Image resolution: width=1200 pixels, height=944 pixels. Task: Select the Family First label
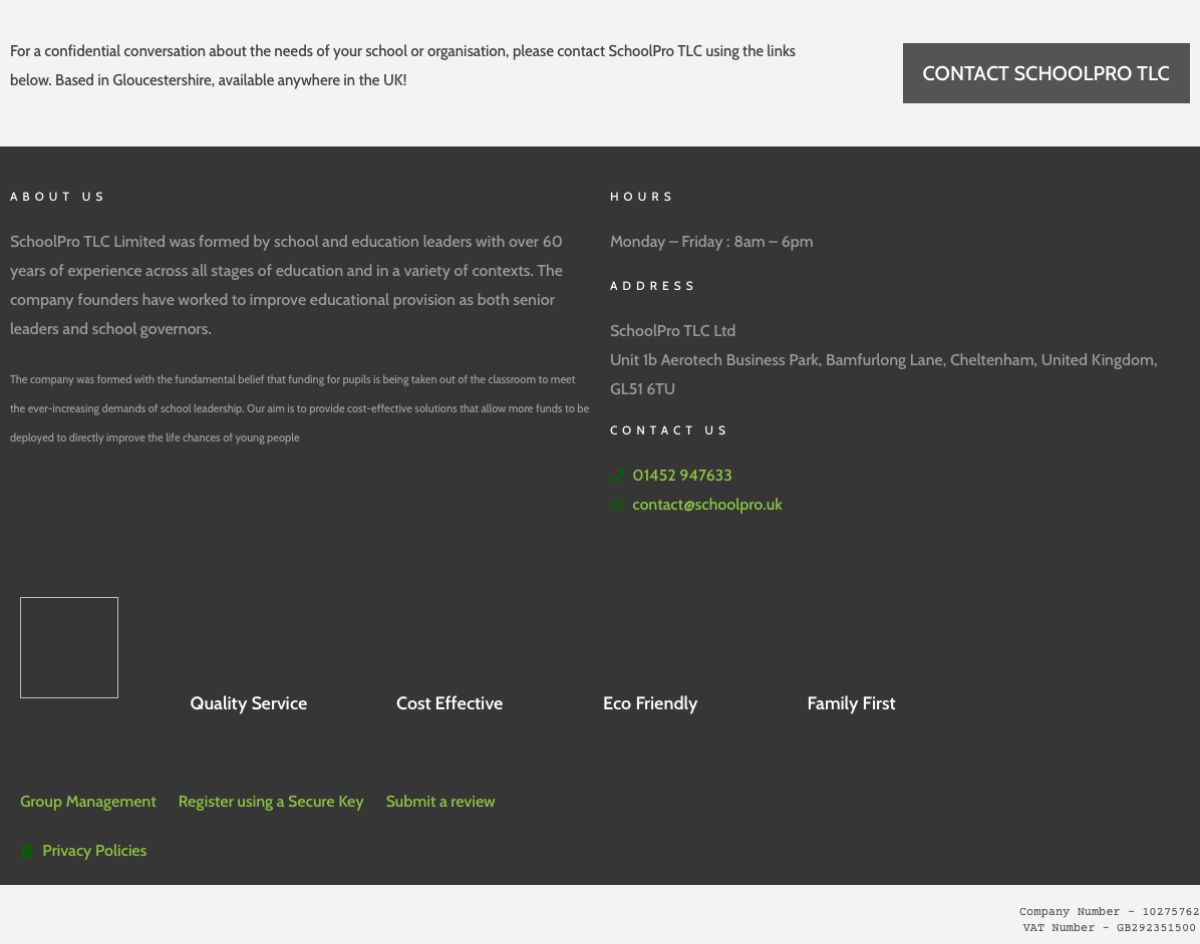[851, 703]
